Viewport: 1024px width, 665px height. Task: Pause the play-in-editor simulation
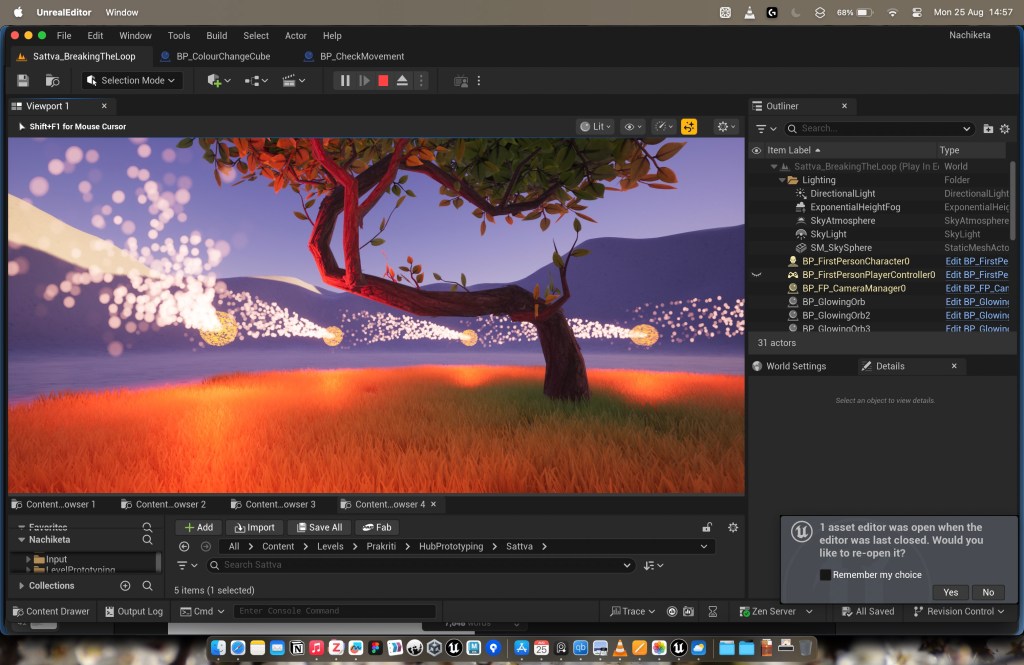345,81
